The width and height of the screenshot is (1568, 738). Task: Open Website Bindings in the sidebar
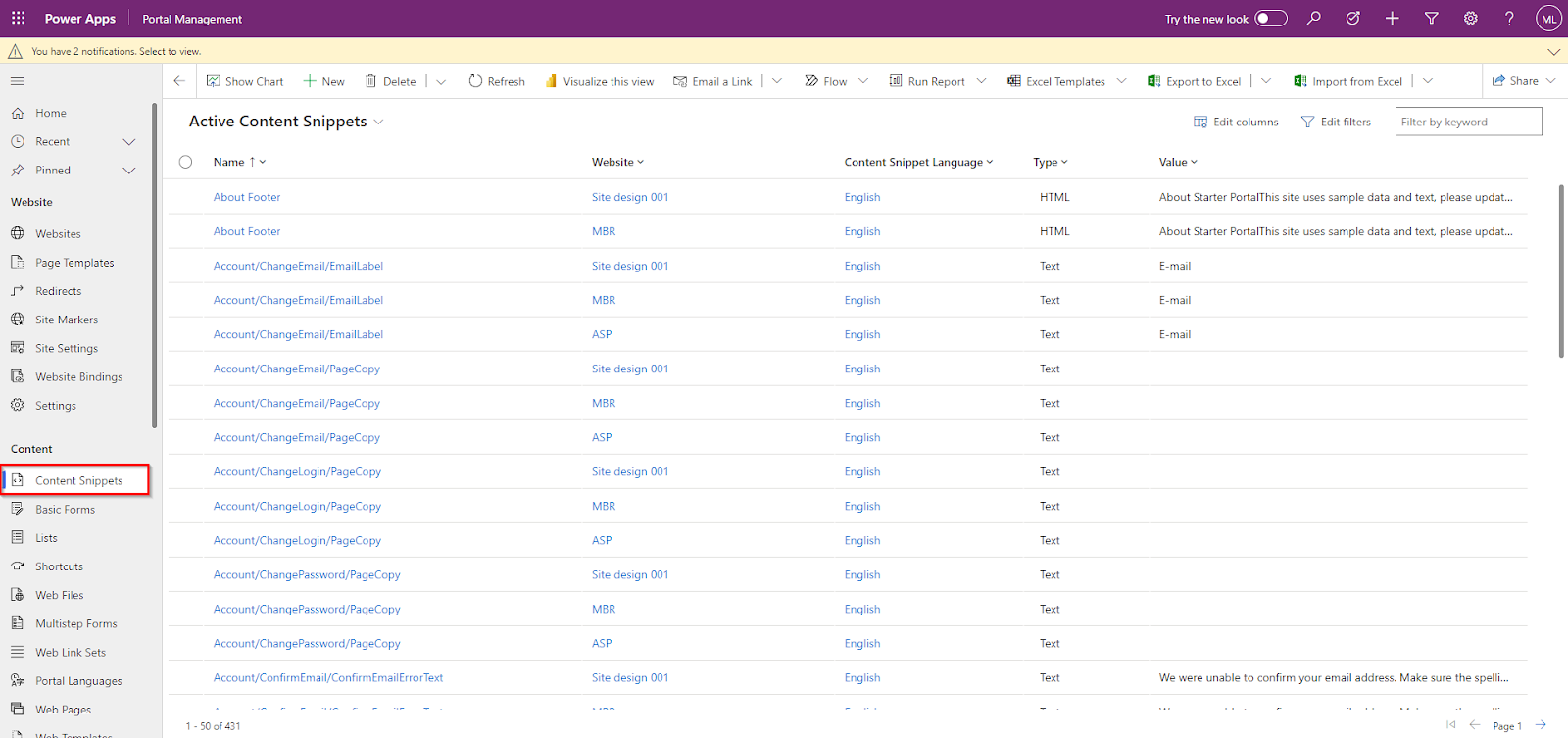pos(78,376)
